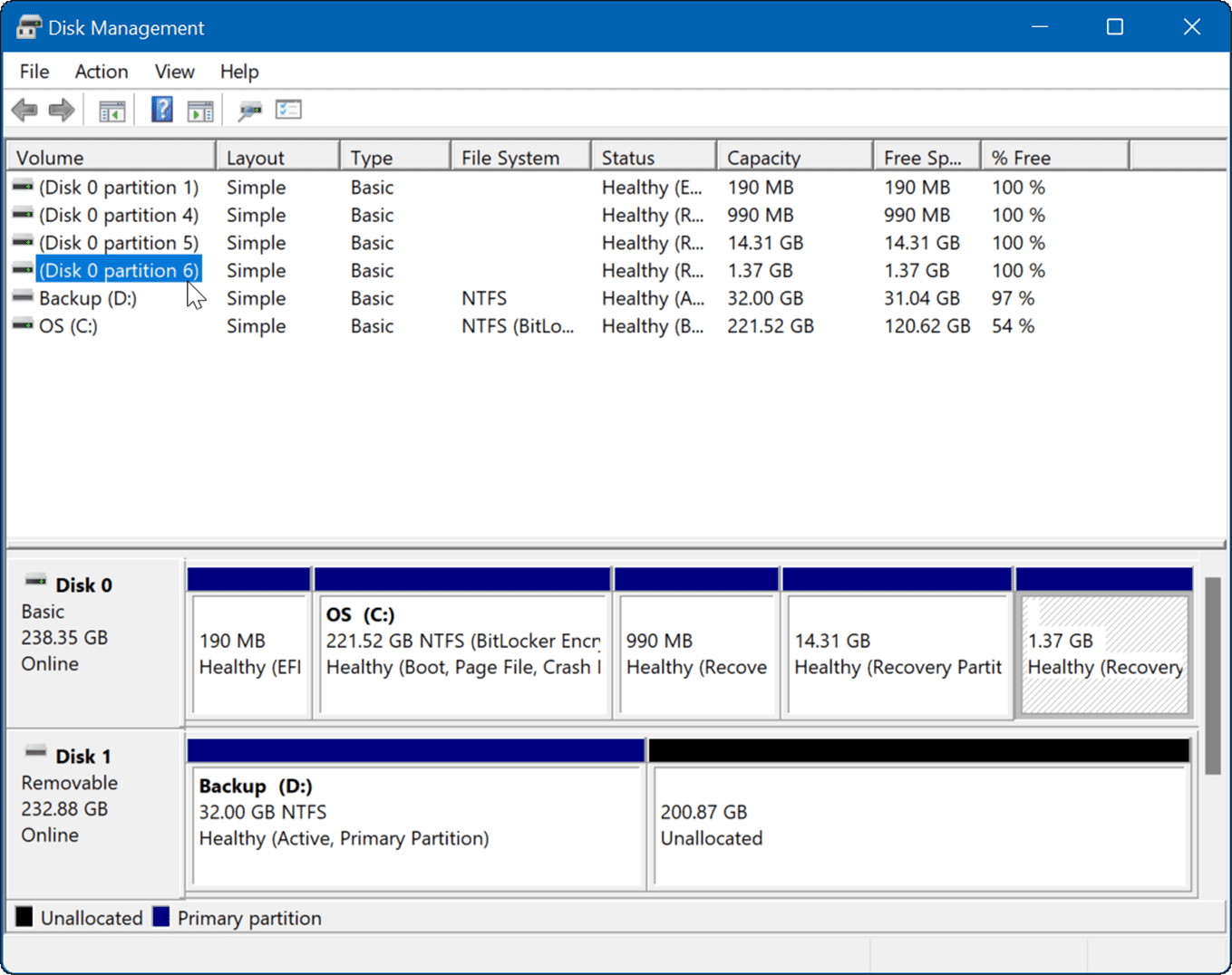Screen dimensions: 1232x975
Task: Open the Action menu
Action: pyautogui.click(x=100, y=71)
